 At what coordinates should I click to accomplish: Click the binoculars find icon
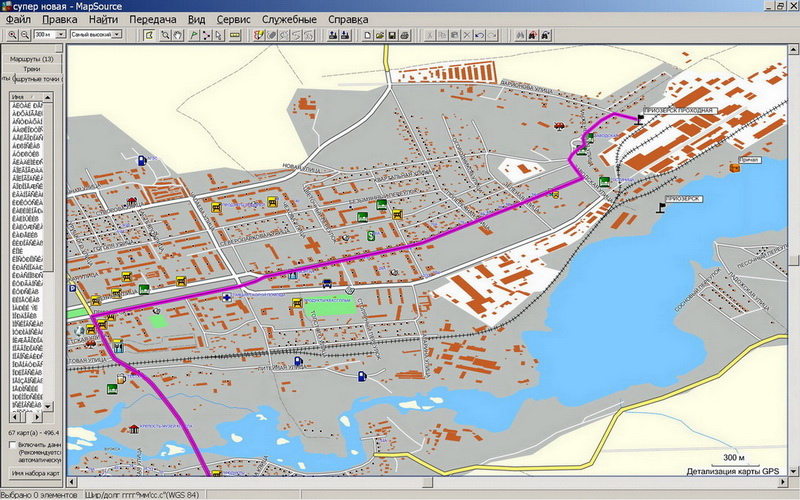pyautogui.click(x=520, y=35)
